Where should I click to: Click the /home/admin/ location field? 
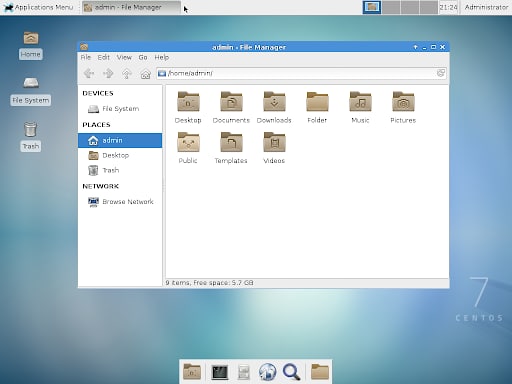(x=301, y=73)
